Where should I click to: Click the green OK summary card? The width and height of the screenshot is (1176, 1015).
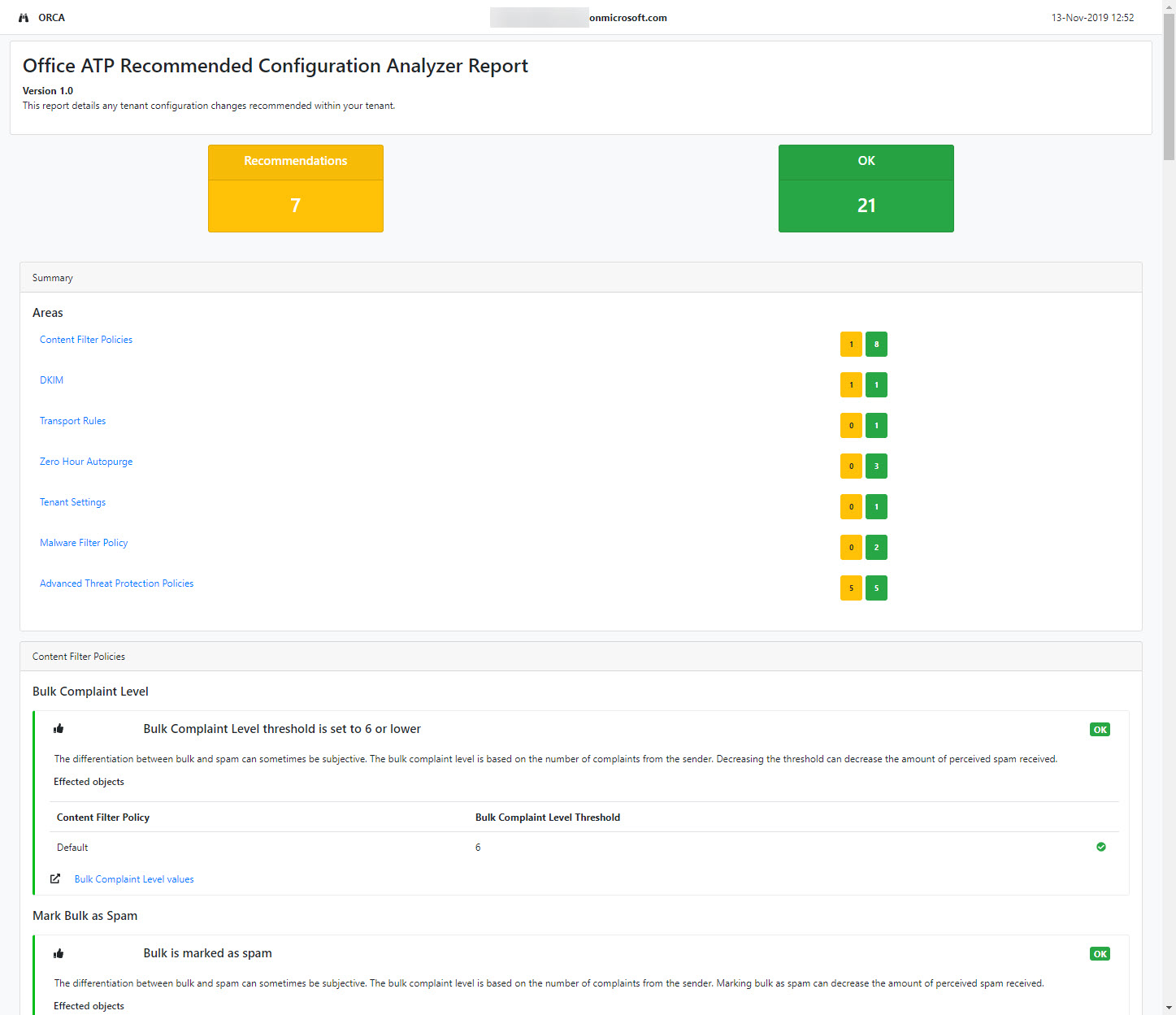(x=866, y=189)
